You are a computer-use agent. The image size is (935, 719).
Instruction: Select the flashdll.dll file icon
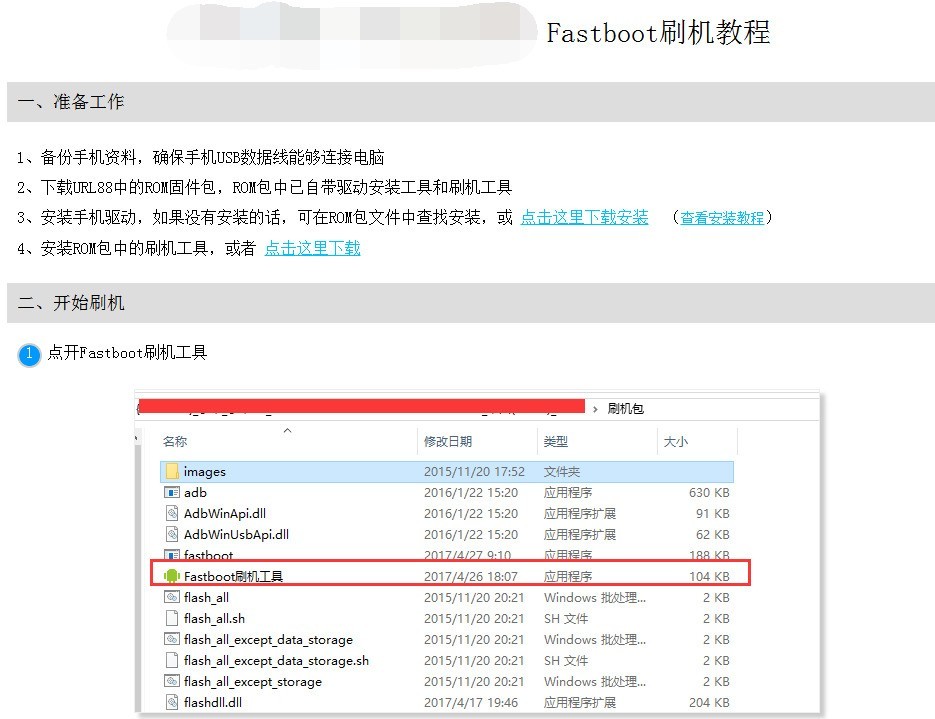pos(171,702)
